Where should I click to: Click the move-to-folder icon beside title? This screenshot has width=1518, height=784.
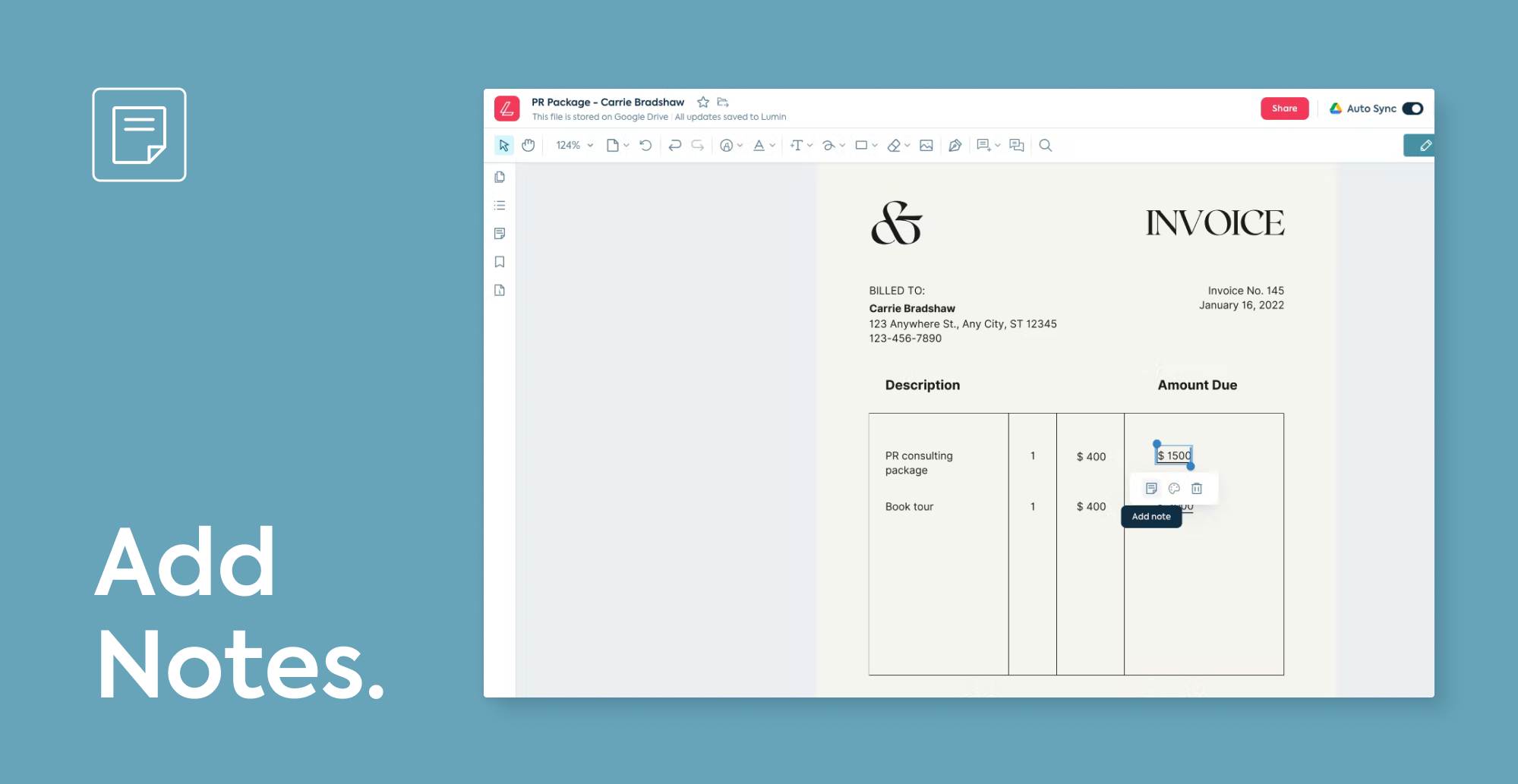click(723, 102)
